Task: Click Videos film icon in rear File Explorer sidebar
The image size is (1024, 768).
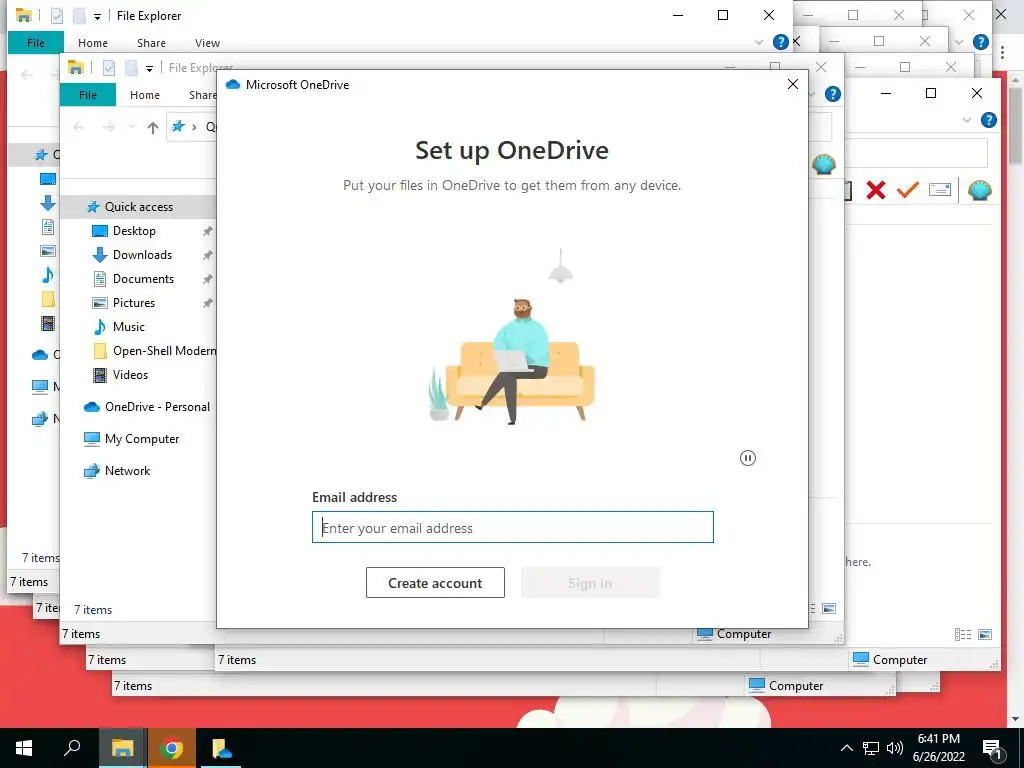Action: (x=48, y=323)
